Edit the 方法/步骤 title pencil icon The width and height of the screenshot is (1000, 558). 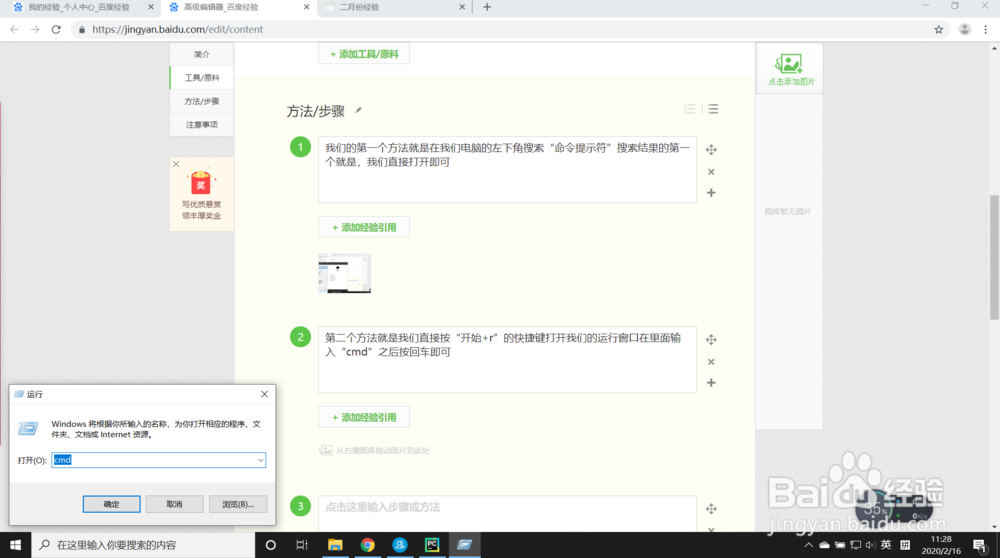(x=358, y=110)
